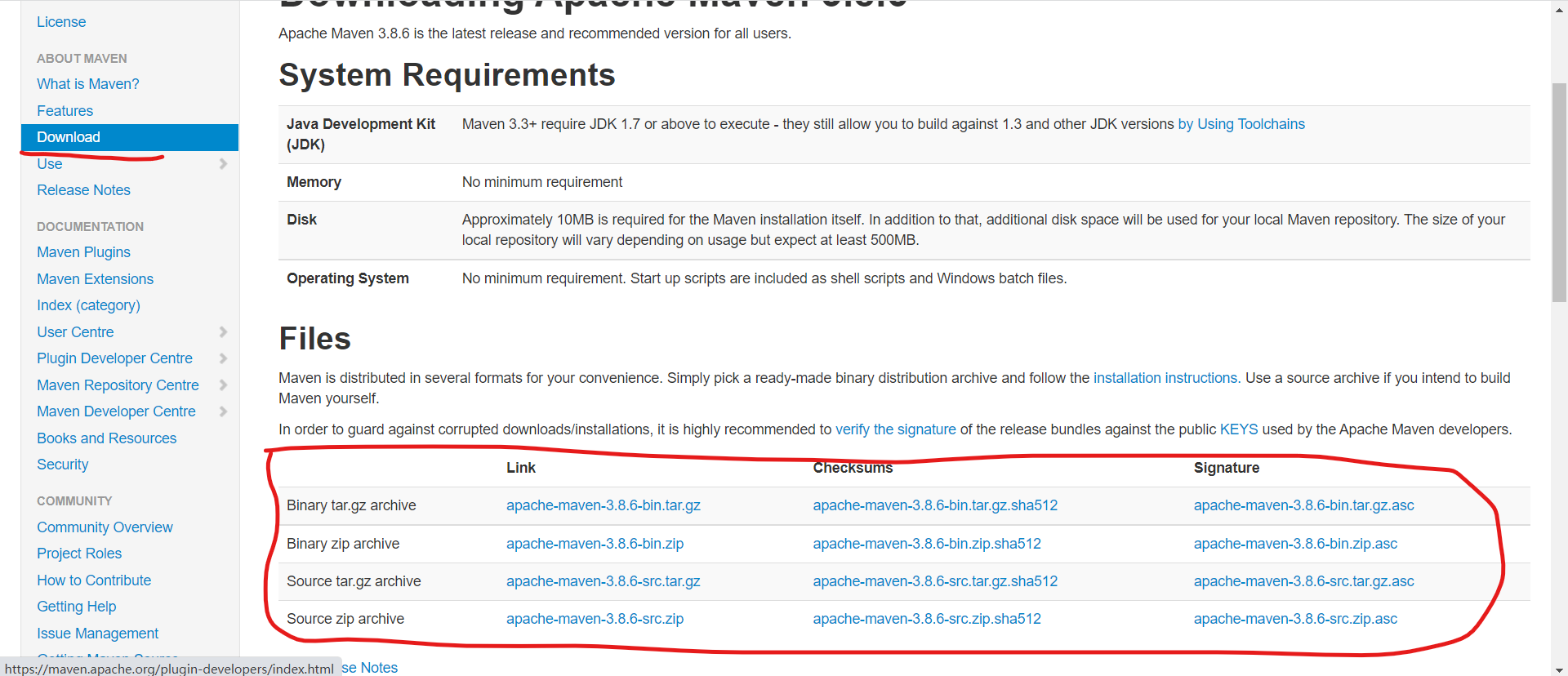Open apache-maven-3.8.6-bin.tar.gz.asc signature
The width and height of the screenshot is (1568, 676).
(x=1304, y=505)
